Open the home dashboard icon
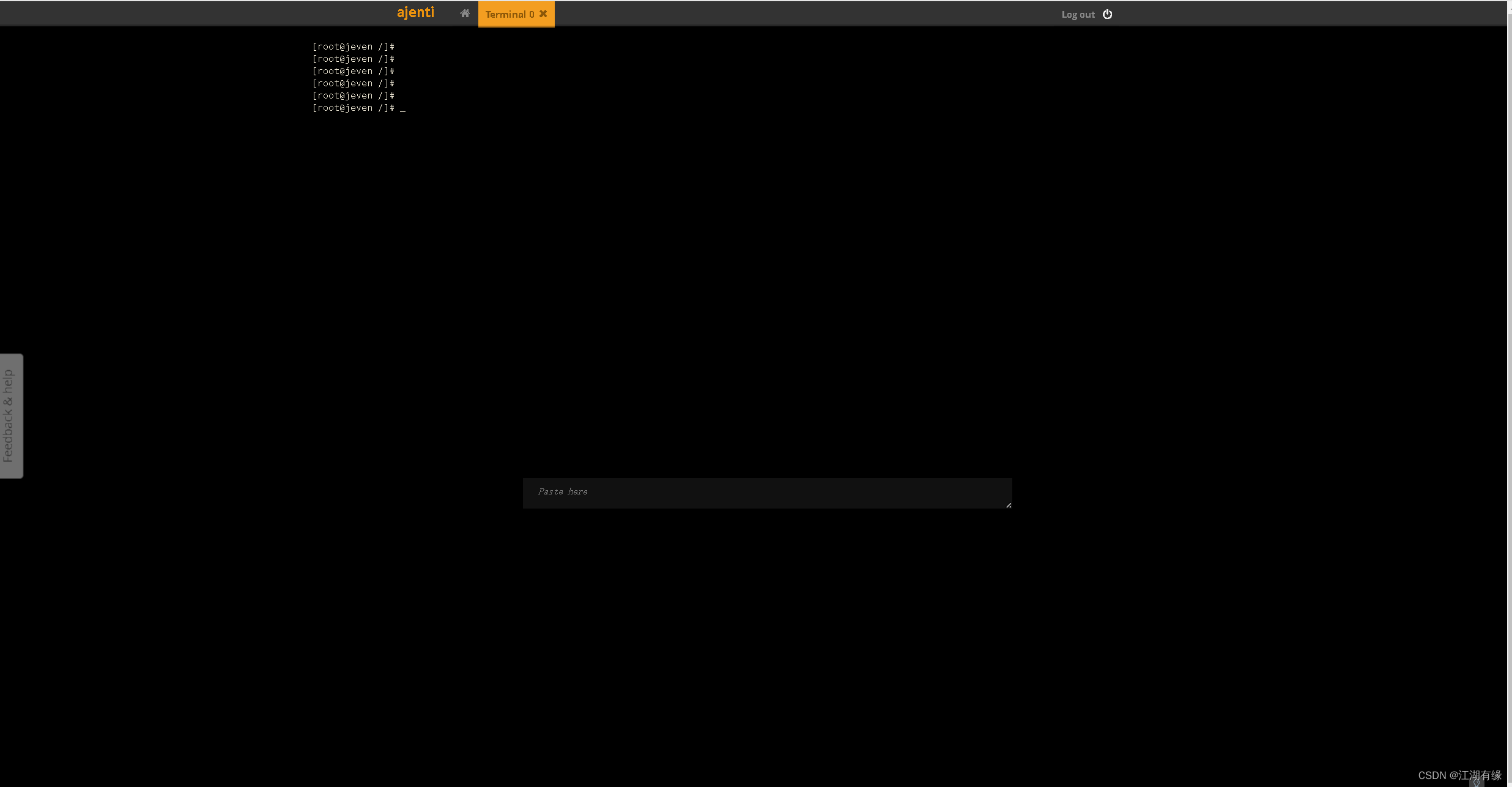The image size is (1512, 787). (465, 13)
